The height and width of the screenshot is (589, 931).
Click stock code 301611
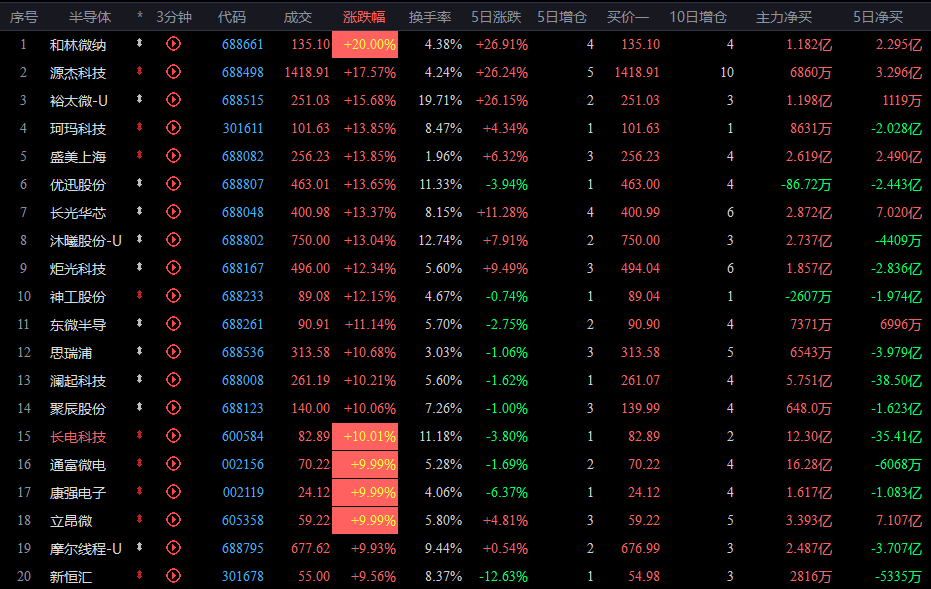243,128
